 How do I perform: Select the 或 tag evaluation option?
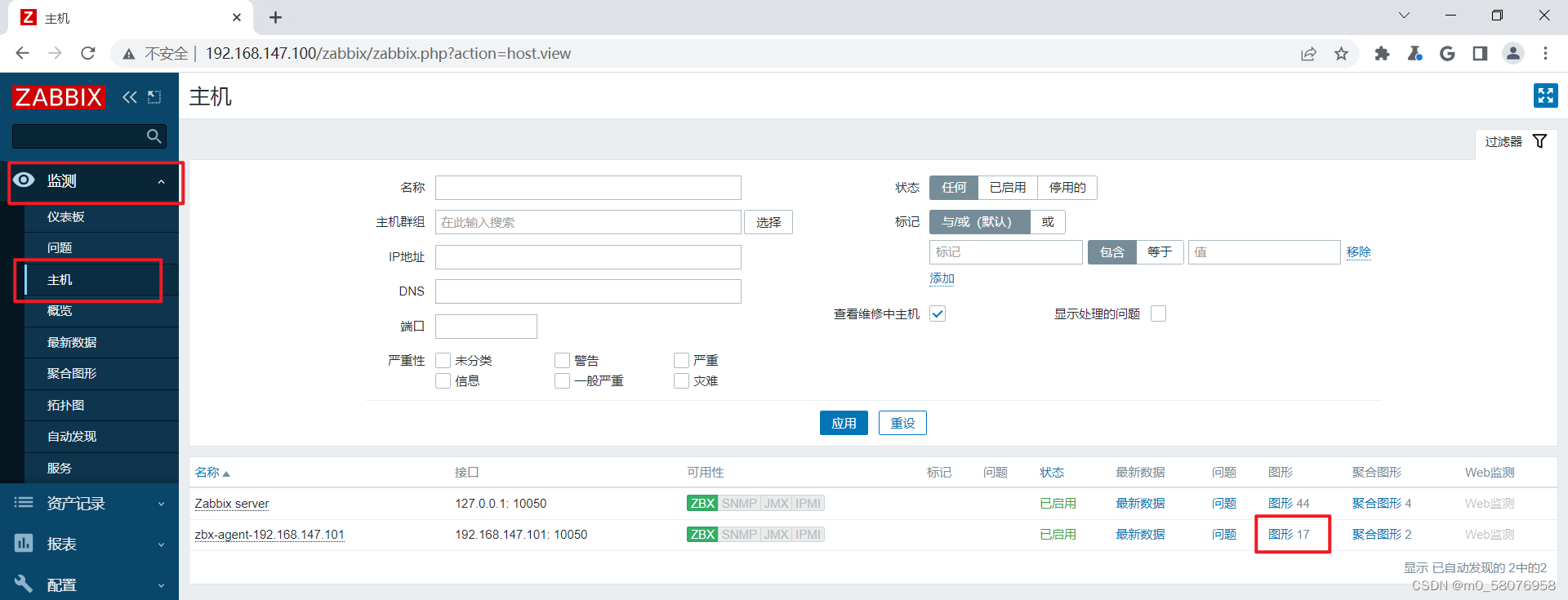[1048, 222]
